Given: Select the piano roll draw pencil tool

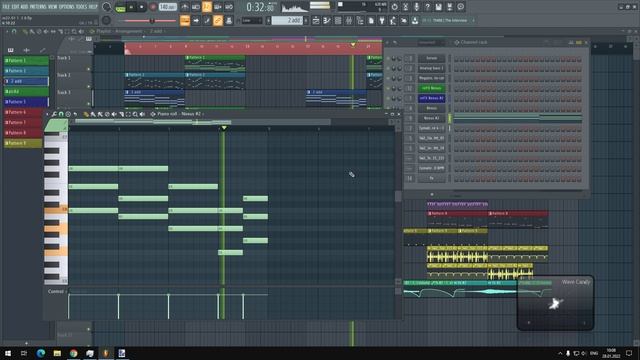Looking at the screenshot, I should (86, 114).
